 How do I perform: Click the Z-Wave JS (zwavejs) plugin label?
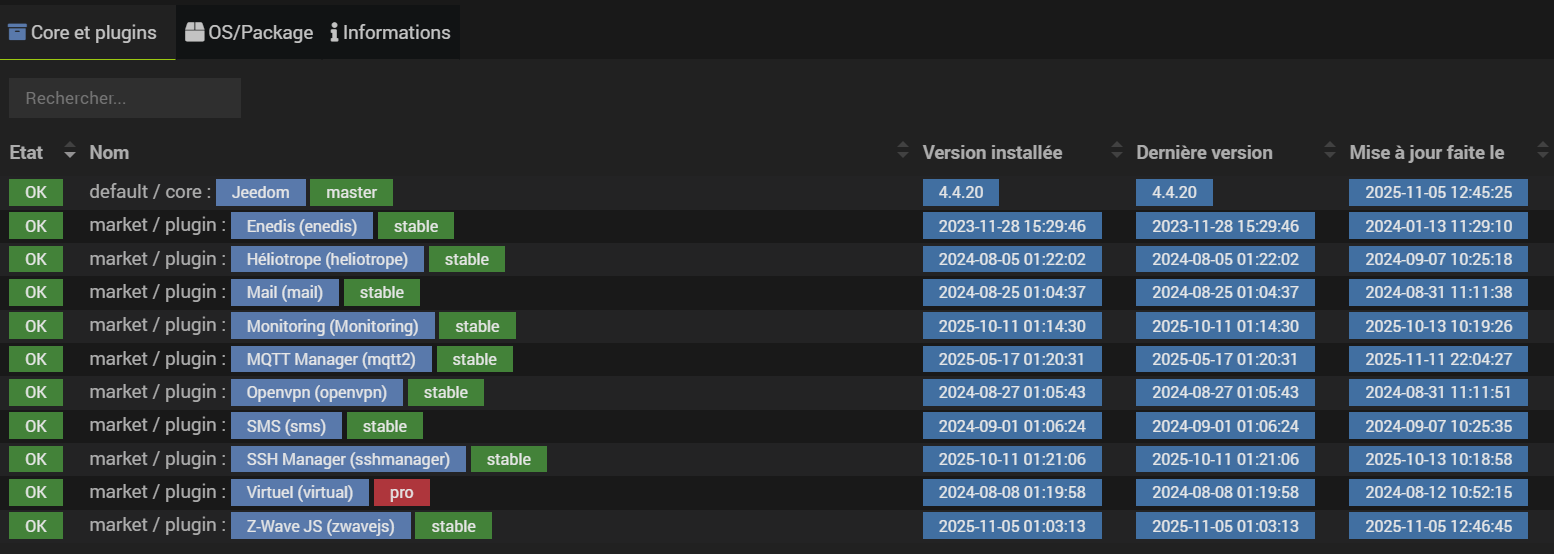click(320, 526)
